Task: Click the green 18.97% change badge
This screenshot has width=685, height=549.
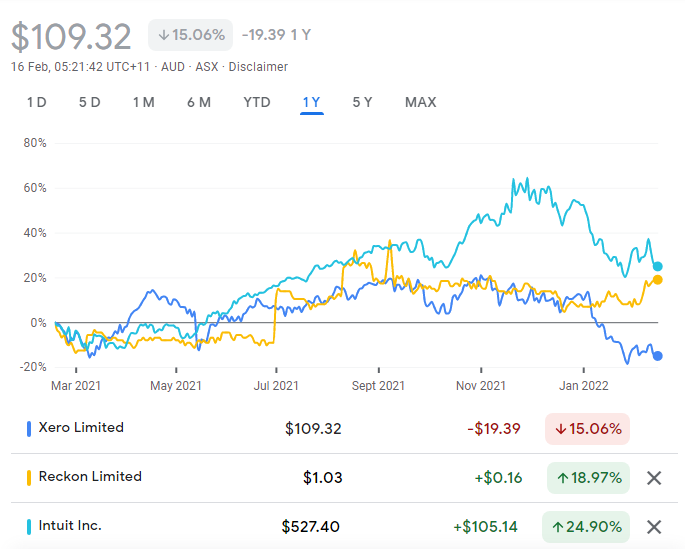Action: (588, 478)
